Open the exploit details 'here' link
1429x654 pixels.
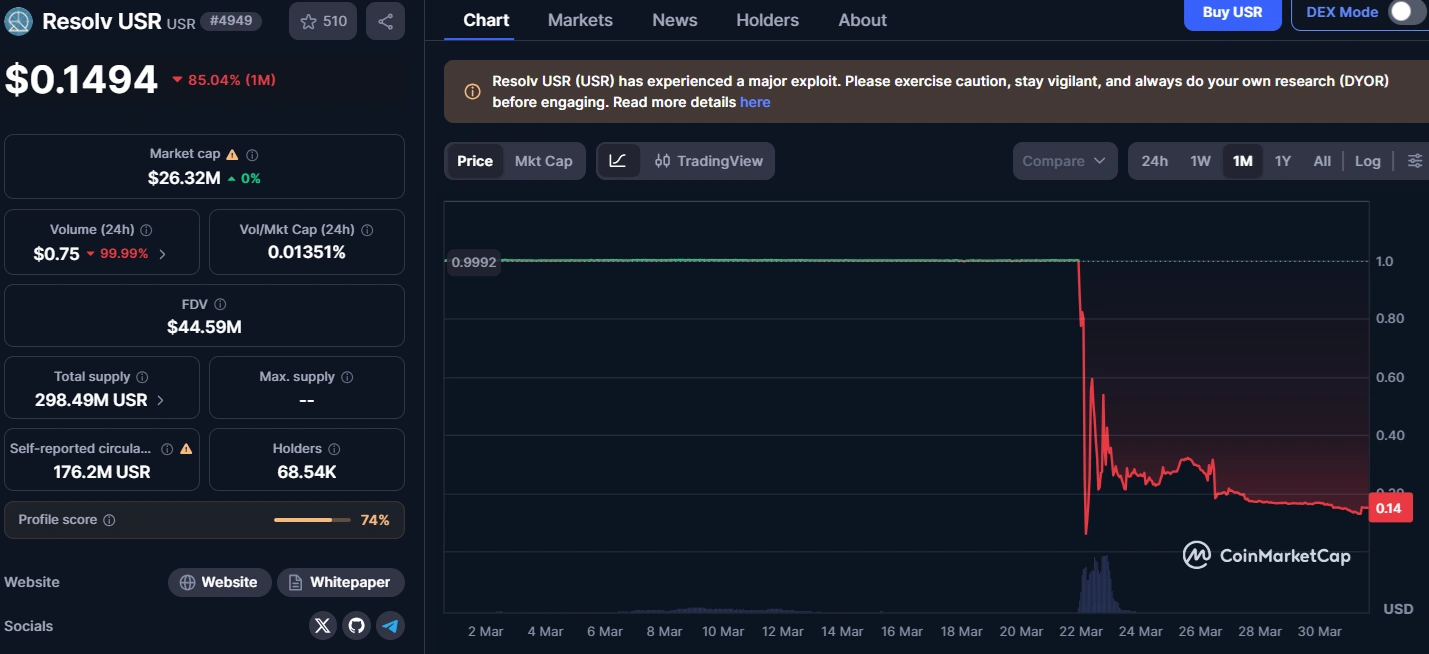[755, 101]
